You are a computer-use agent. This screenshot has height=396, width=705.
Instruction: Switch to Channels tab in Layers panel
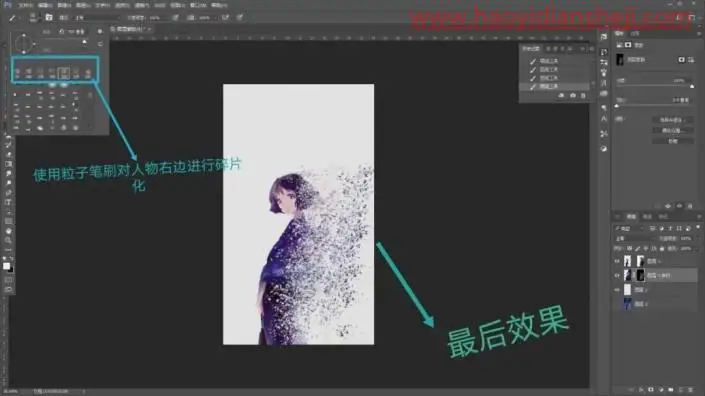tap(647, 217)
